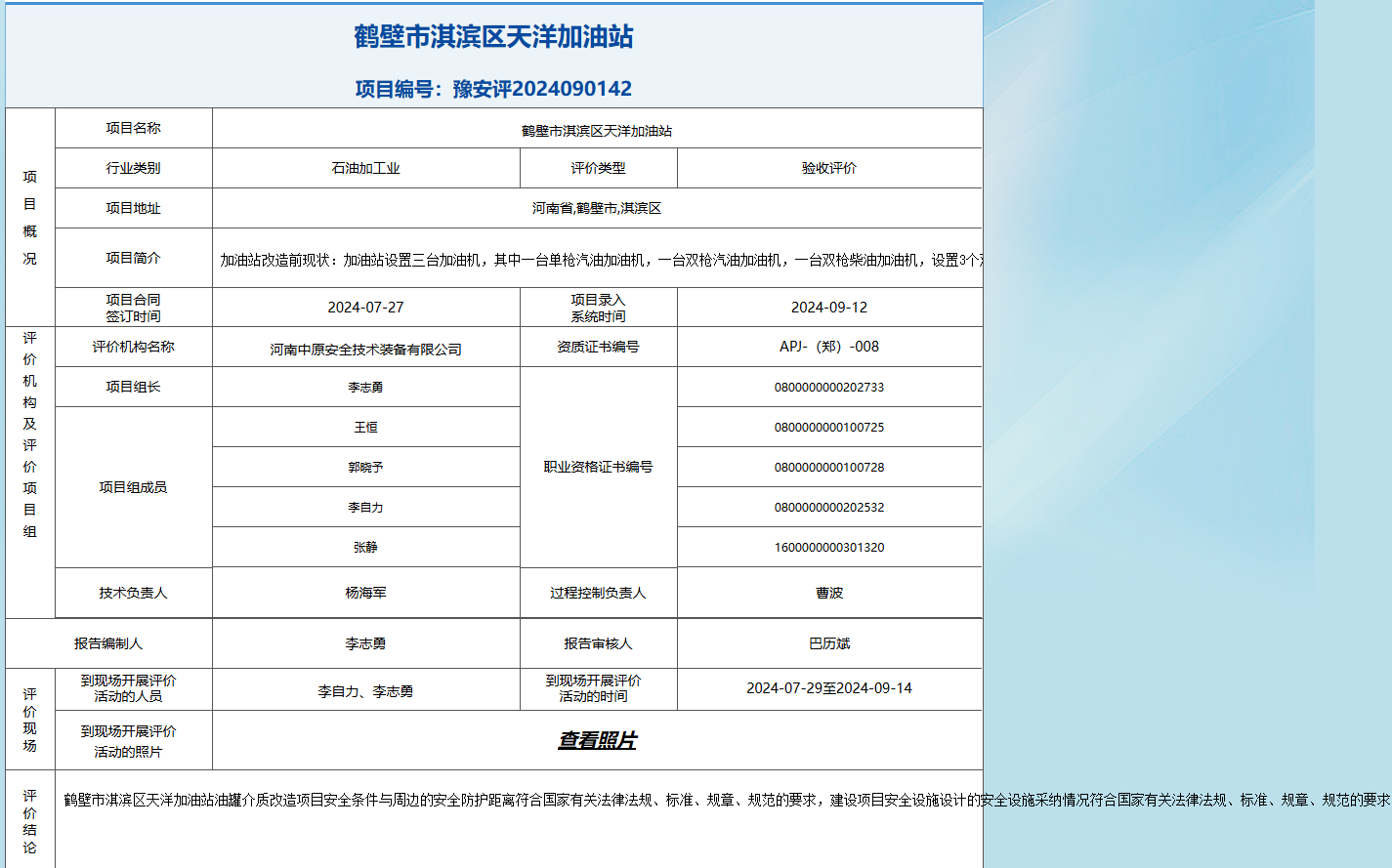Click the 评价结论 section header
The image size is (1392, 868).
[30, 821]
